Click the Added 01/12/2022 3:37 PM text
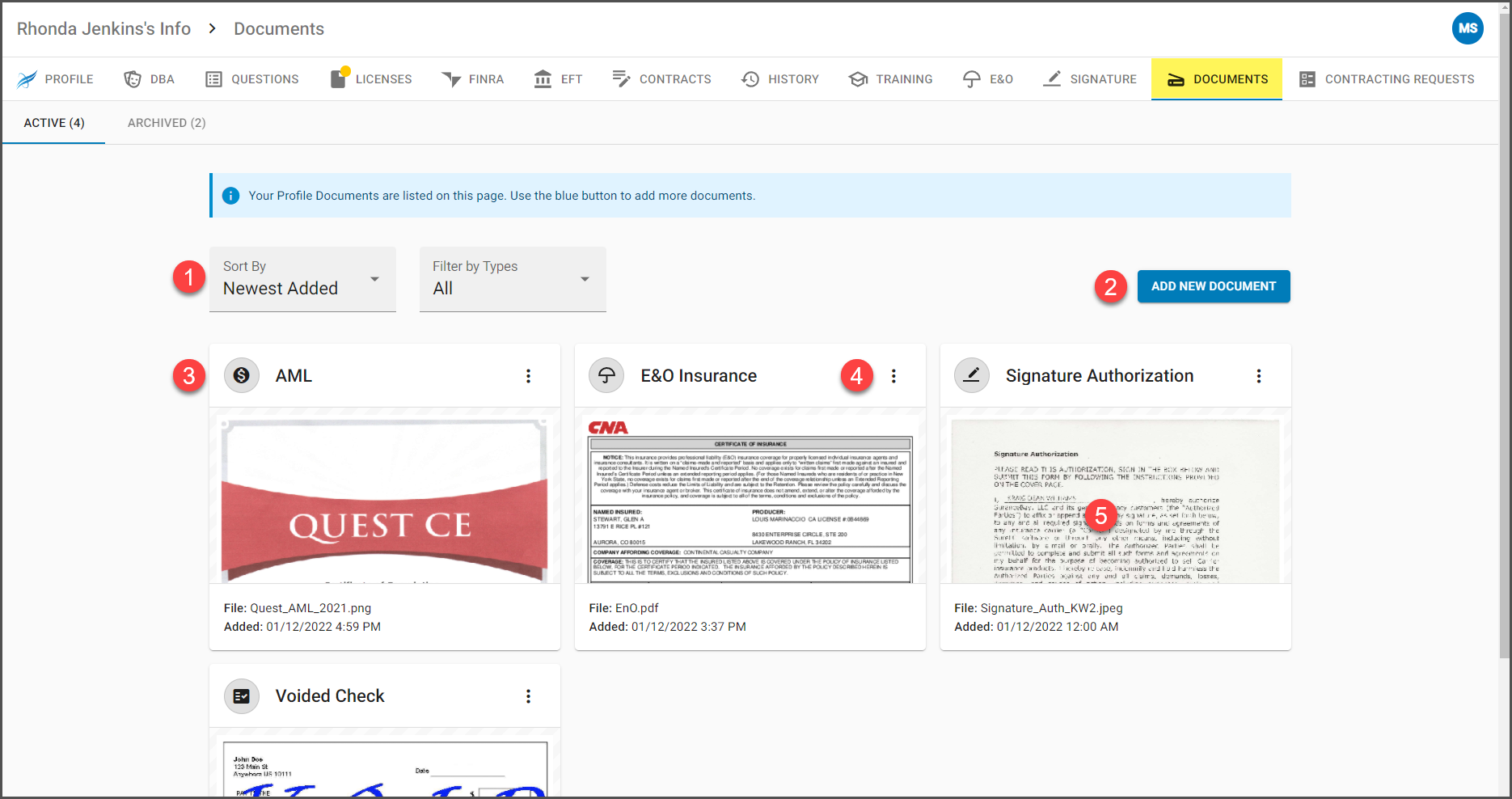The image size is (1512, 799). pos(668,627)
